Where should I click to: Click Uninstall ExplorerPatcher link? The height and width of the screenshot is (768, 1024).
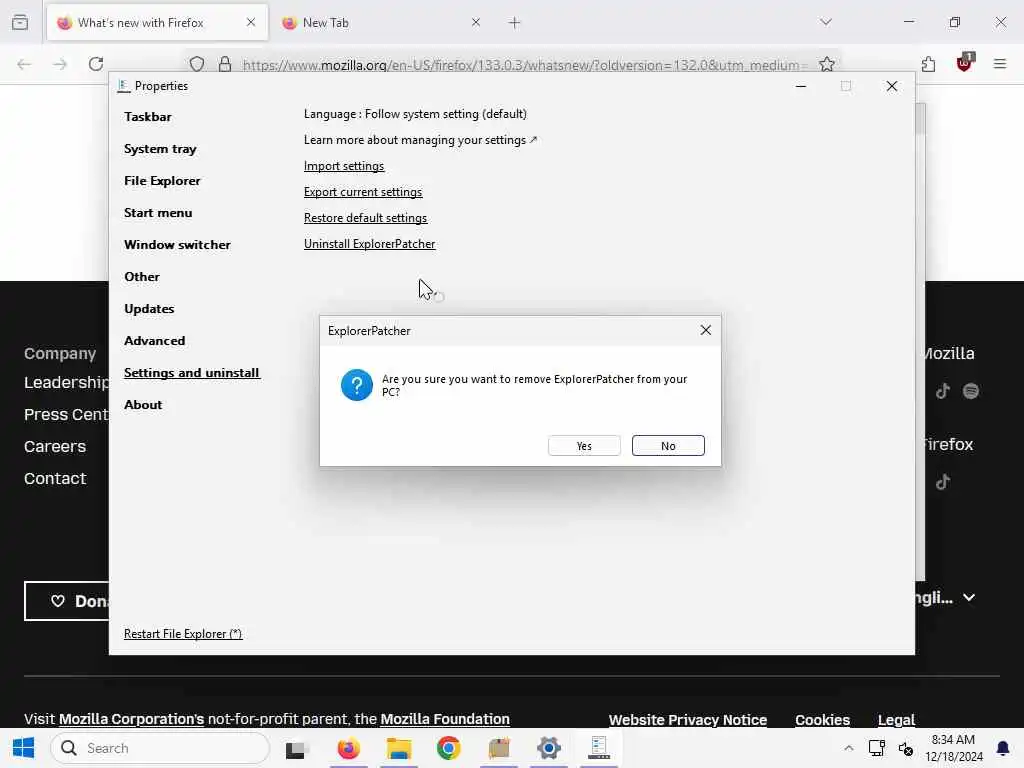(x=370, y=244)
